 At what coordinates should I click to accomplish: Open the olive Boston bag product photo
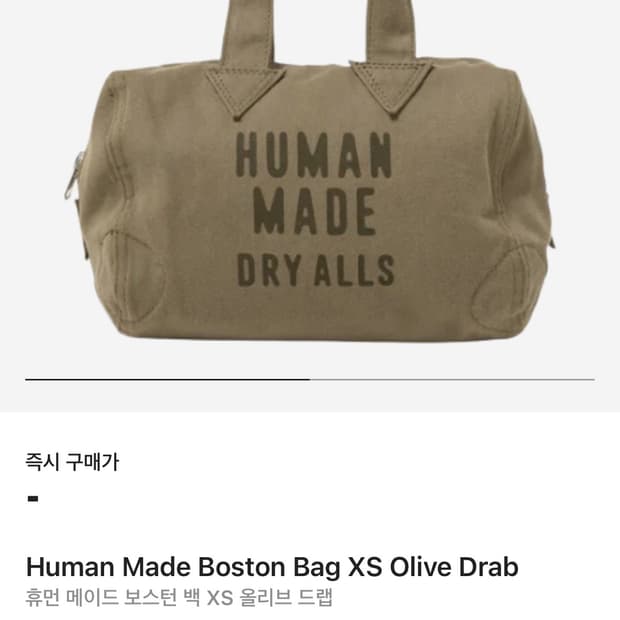pyautogui.click(x=310, y=170)
